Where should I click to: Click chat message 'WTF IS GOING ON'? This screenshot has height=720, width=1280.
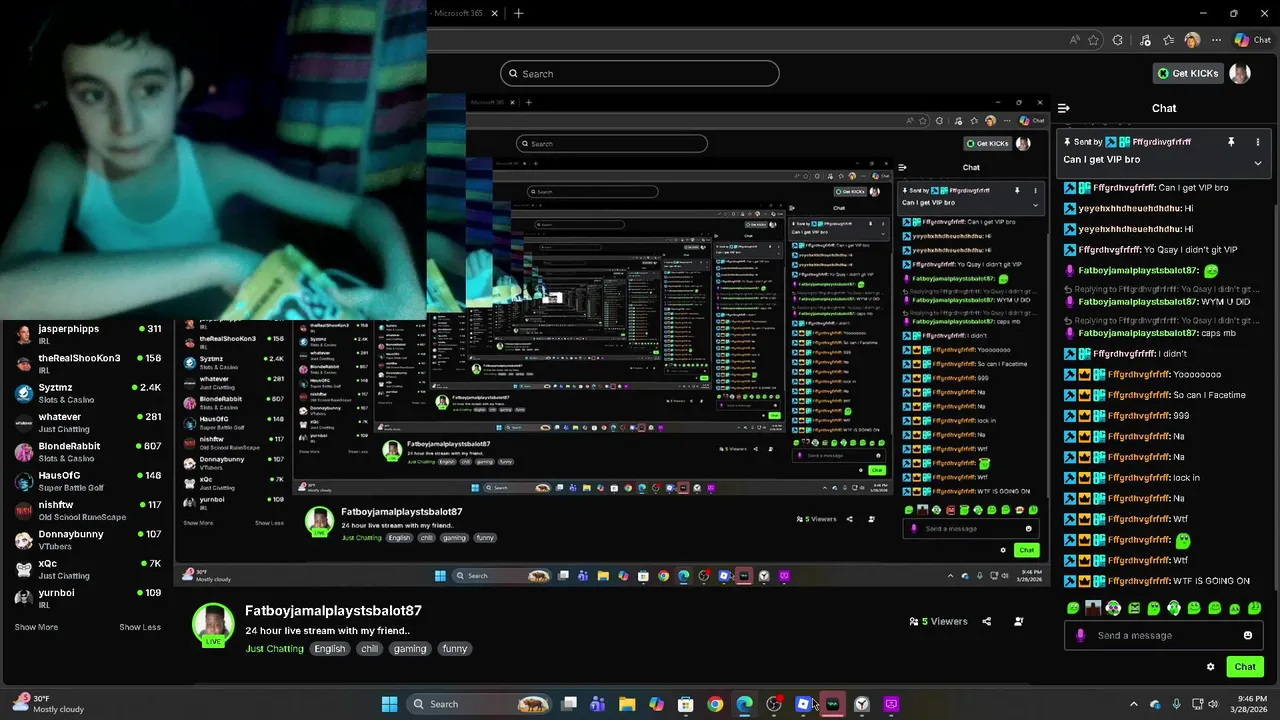(1211, 581)
